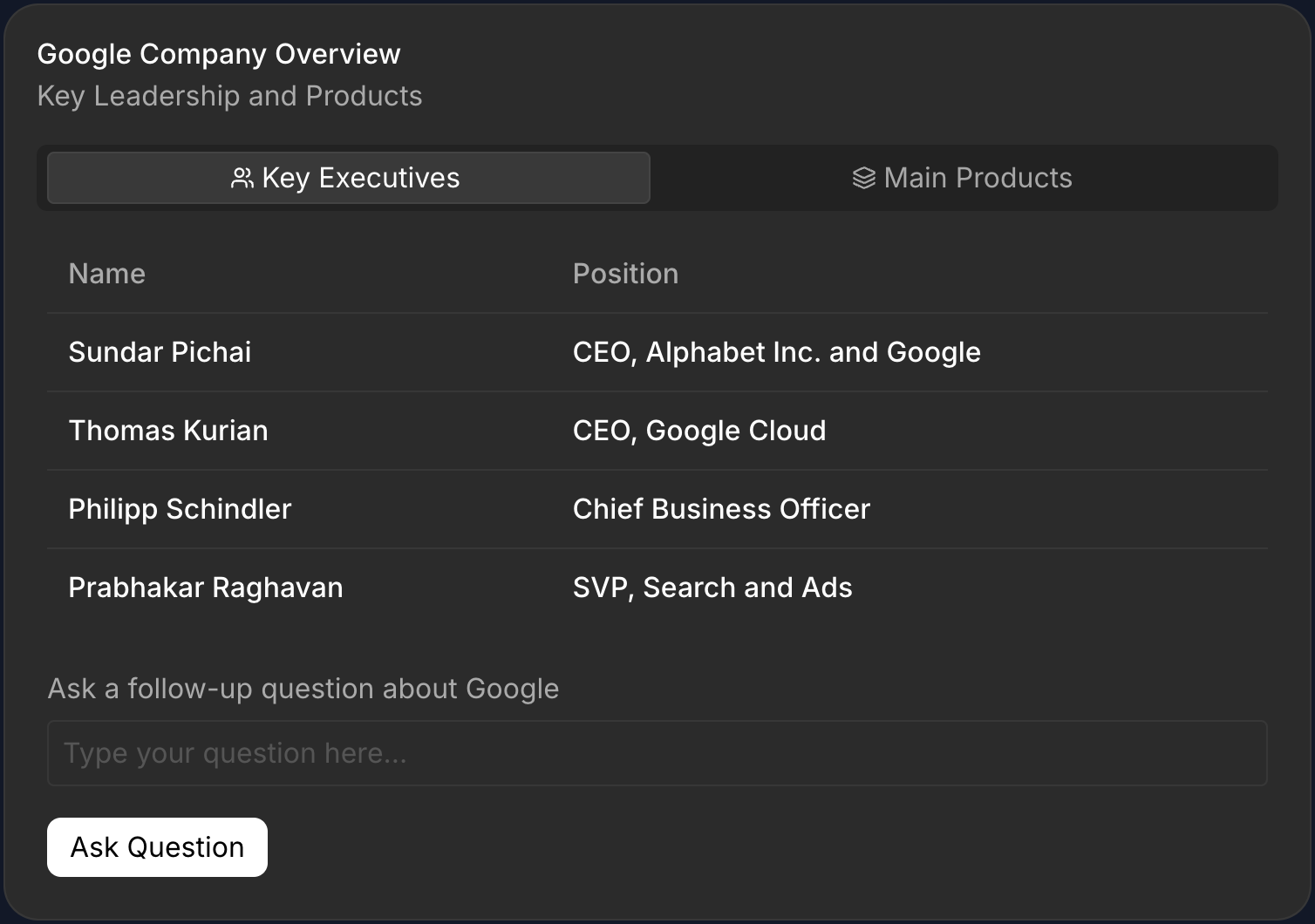Click the 'SVP, Search and Ads' cell
The height and width of the screenshot is (924, 1315).
point(712,588)
